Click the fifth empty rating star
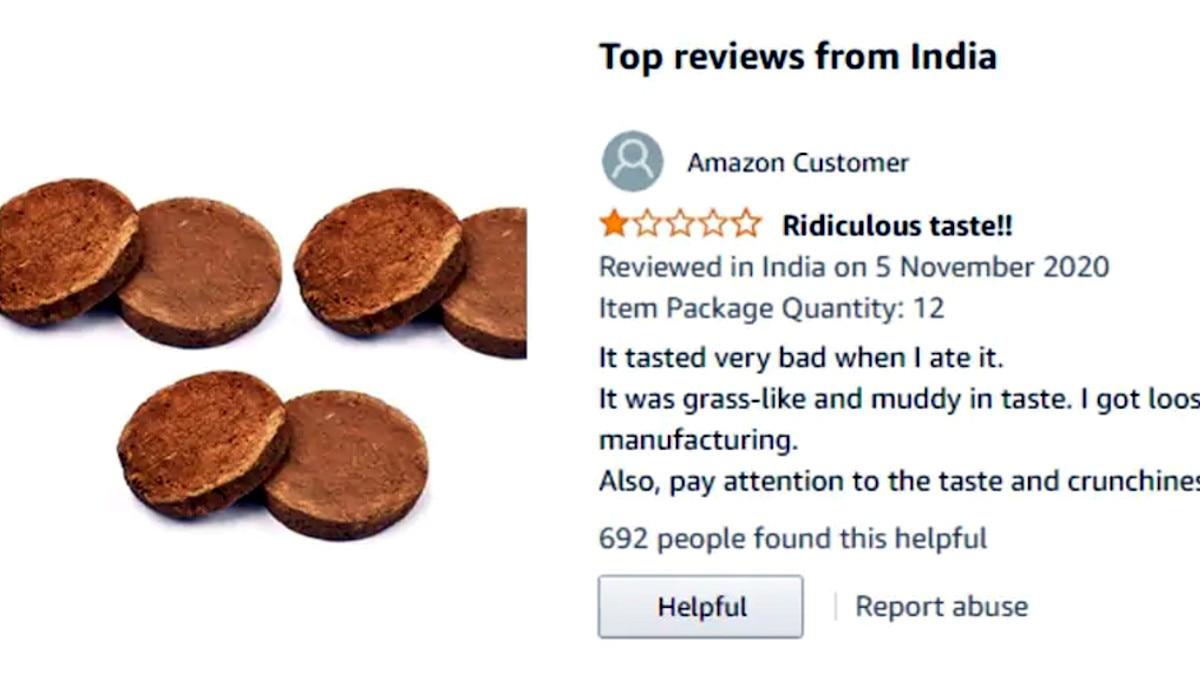 click(746, 224)
